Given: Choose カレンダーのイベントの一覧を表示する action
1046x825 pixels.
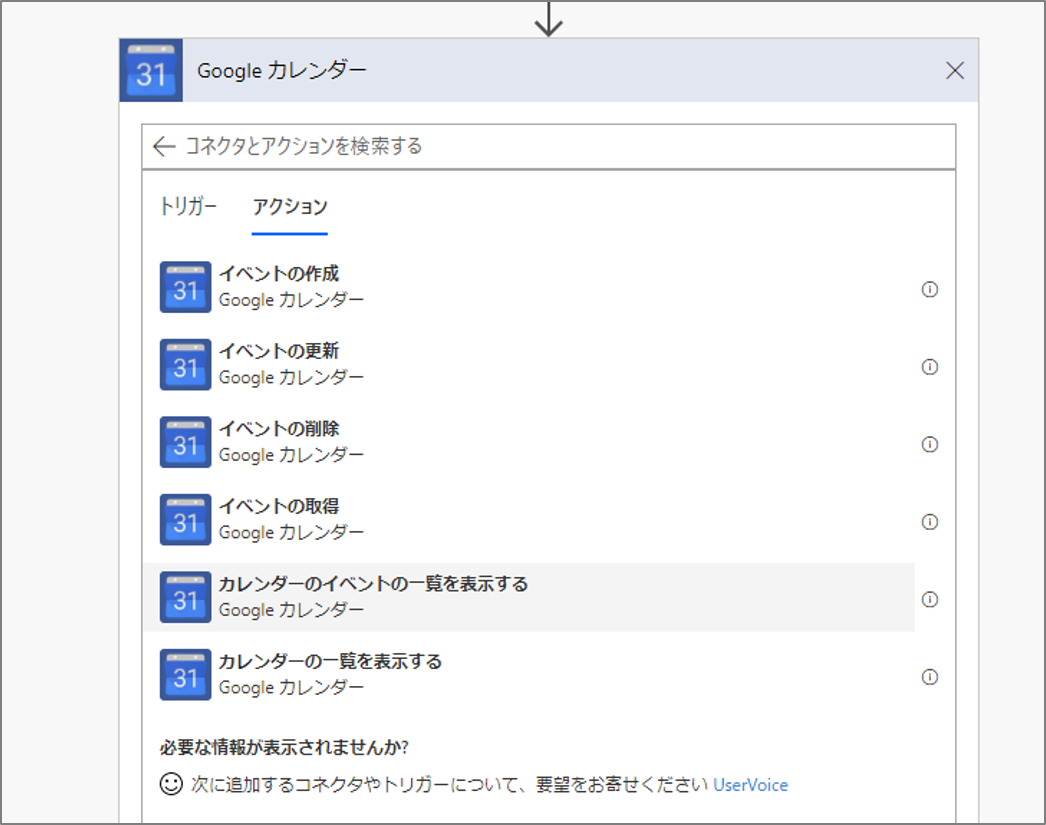Looking at the screenshot, I should [x=528, y=597].
